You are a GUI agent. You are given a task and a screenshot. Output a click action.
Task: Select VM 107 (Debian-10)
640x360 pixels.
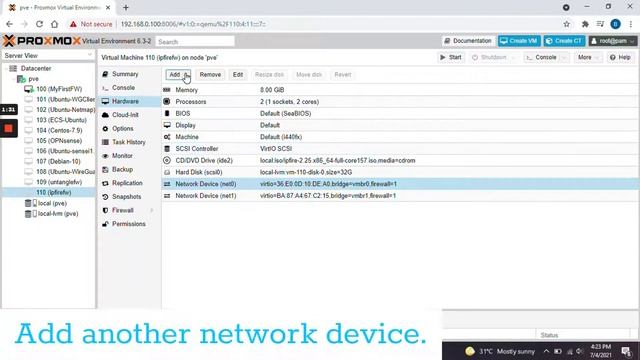[58, 162]
